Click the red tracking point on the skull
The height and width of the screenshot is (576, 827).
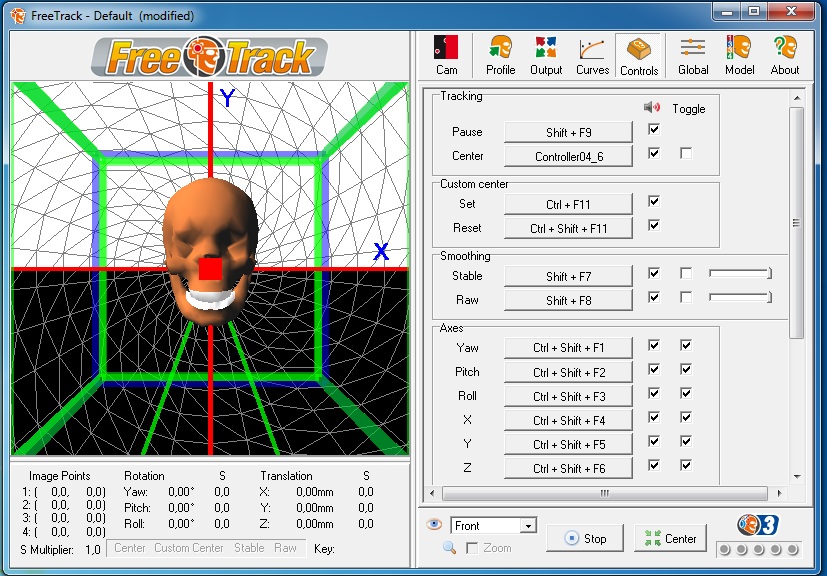tap(210, 268)
